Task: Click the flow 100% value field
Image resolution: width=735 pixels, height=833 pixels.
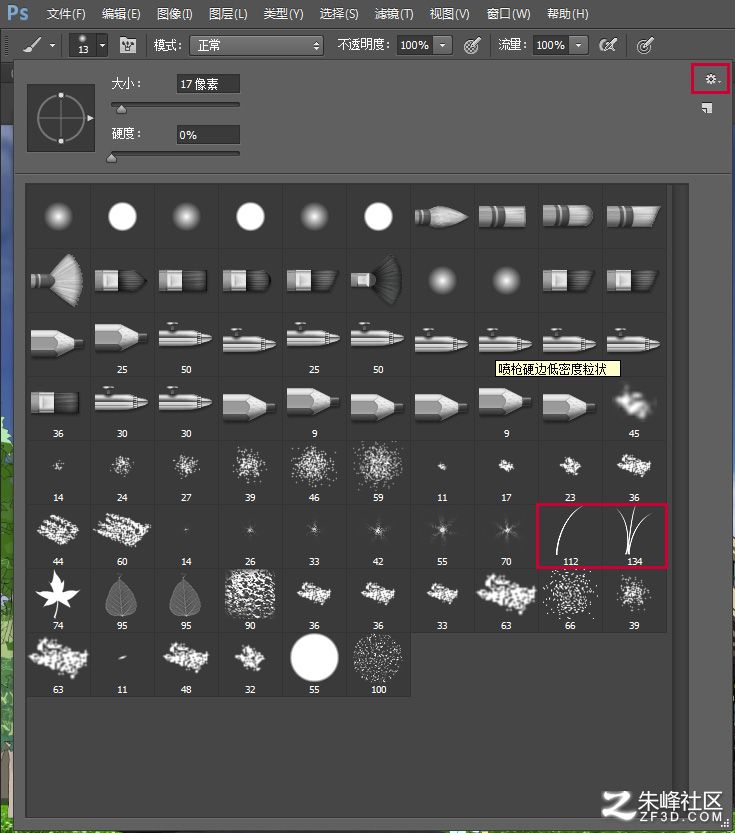Action: click(550, 45)
